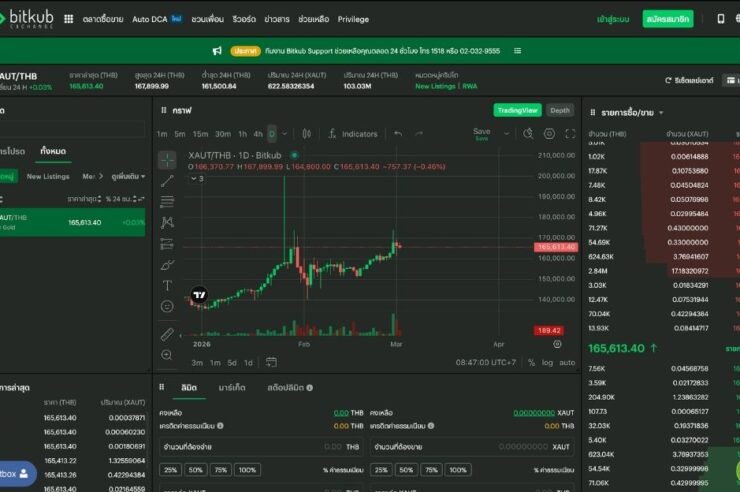Select the Text tool in chart toolbar
This screenshot has width=740, height=492.
167,285
